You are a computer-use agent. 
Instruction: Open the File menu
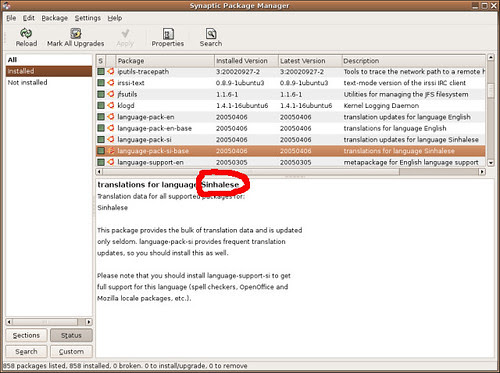pos(11,18)
